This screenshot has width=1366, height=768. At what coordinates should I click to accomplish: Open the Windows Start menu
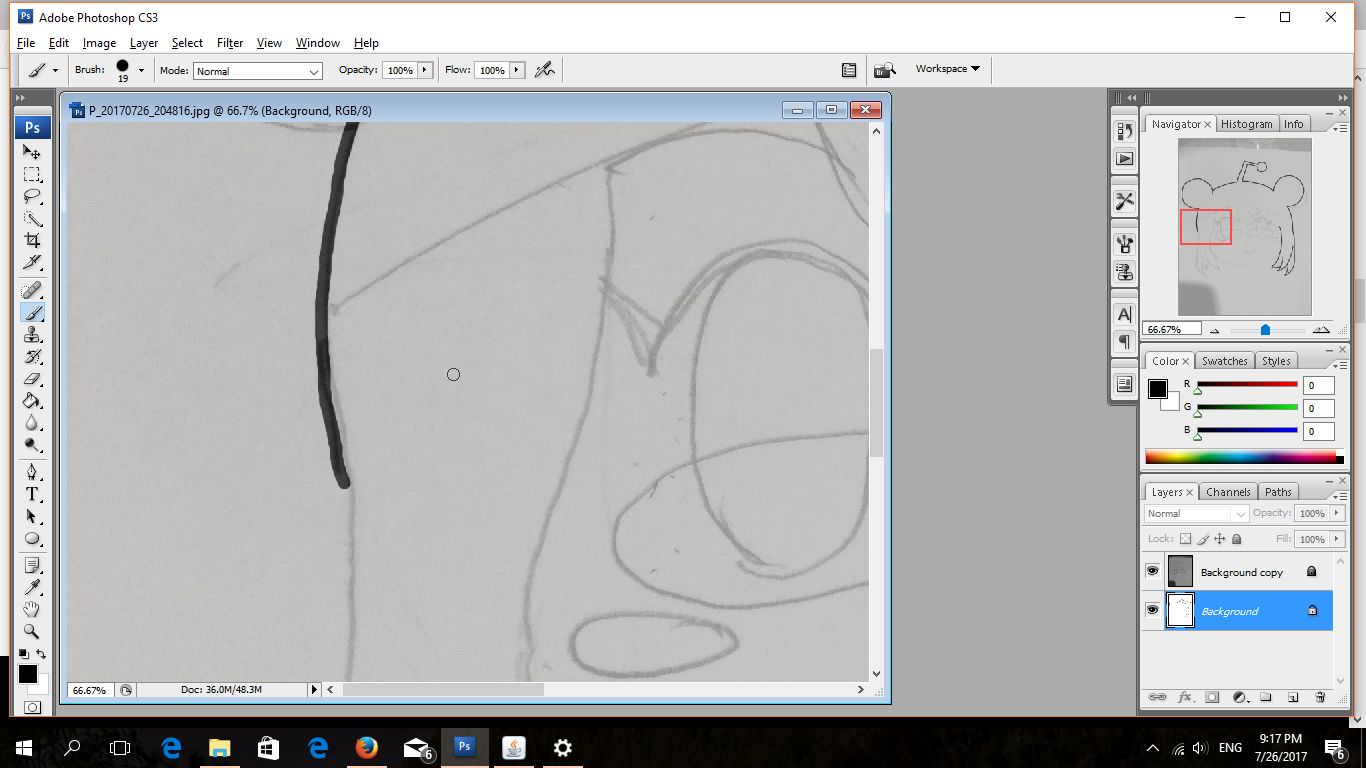pyautogui.click(x=23, y=748)
